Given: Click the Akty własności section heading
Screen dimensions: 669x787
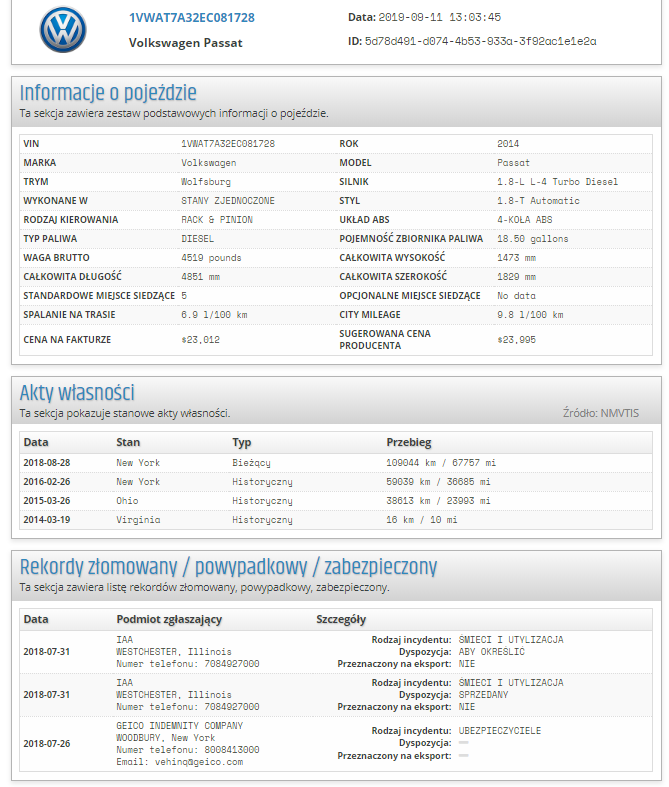Looking at the screenshot, I should (x=77, y=392).
